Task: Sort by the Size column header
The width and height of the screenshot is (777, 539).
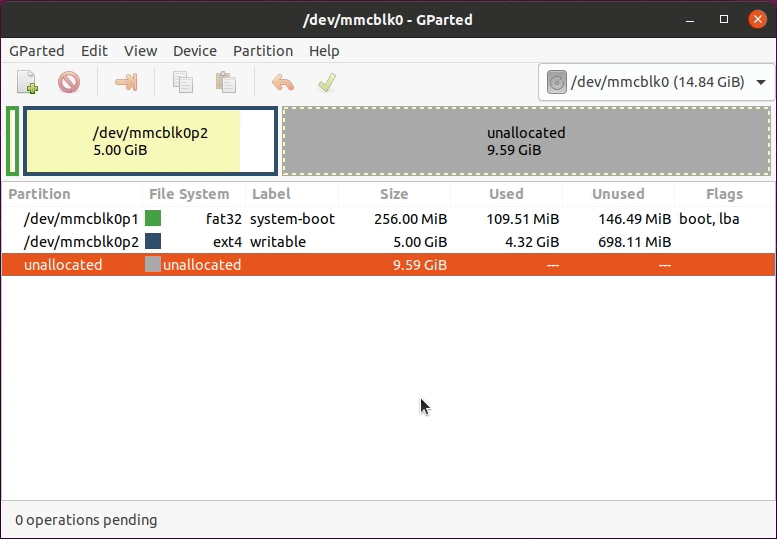Action: coord(394,194)
